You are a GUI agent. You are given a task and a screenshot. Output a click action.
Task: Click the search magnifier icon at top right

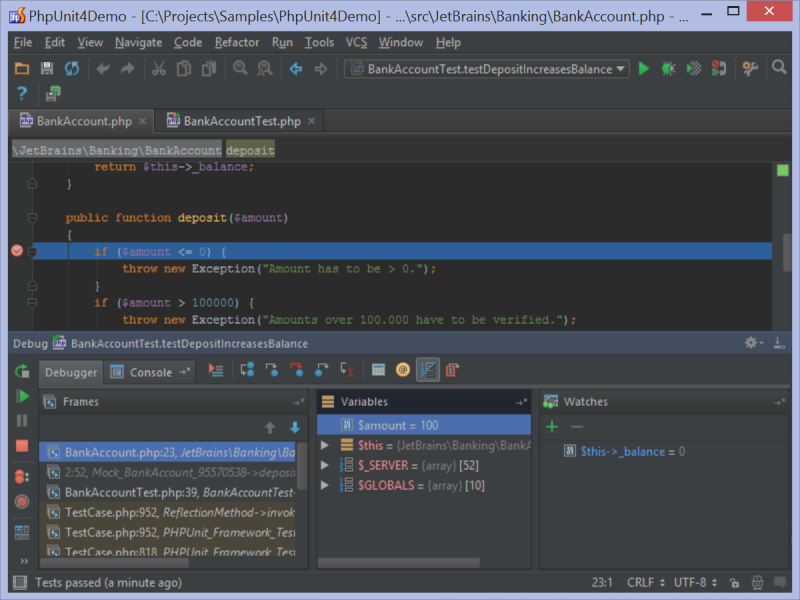(780, 68)
